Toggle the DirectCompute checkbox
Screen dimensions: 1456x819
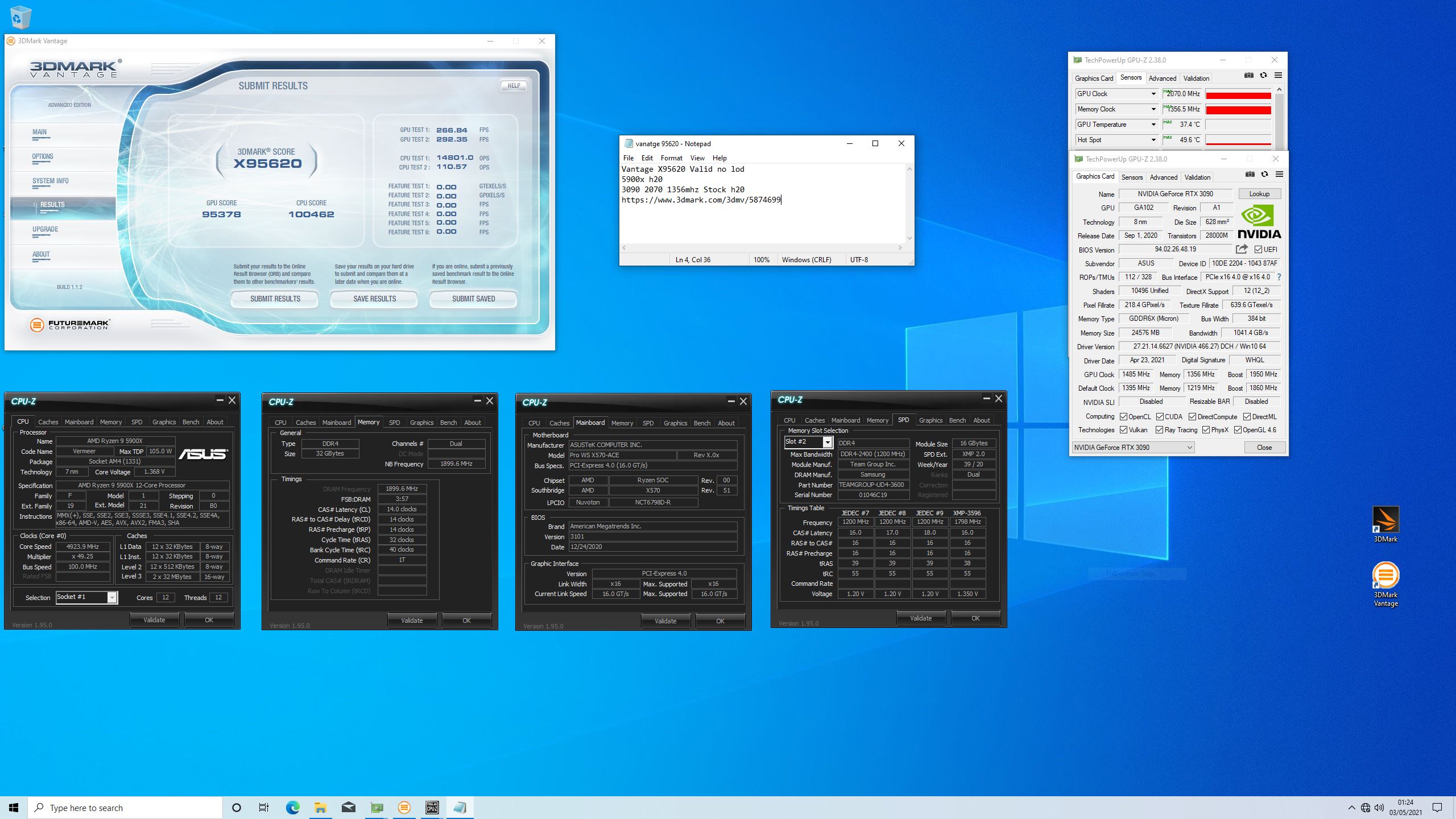(x=1192, y=417)
